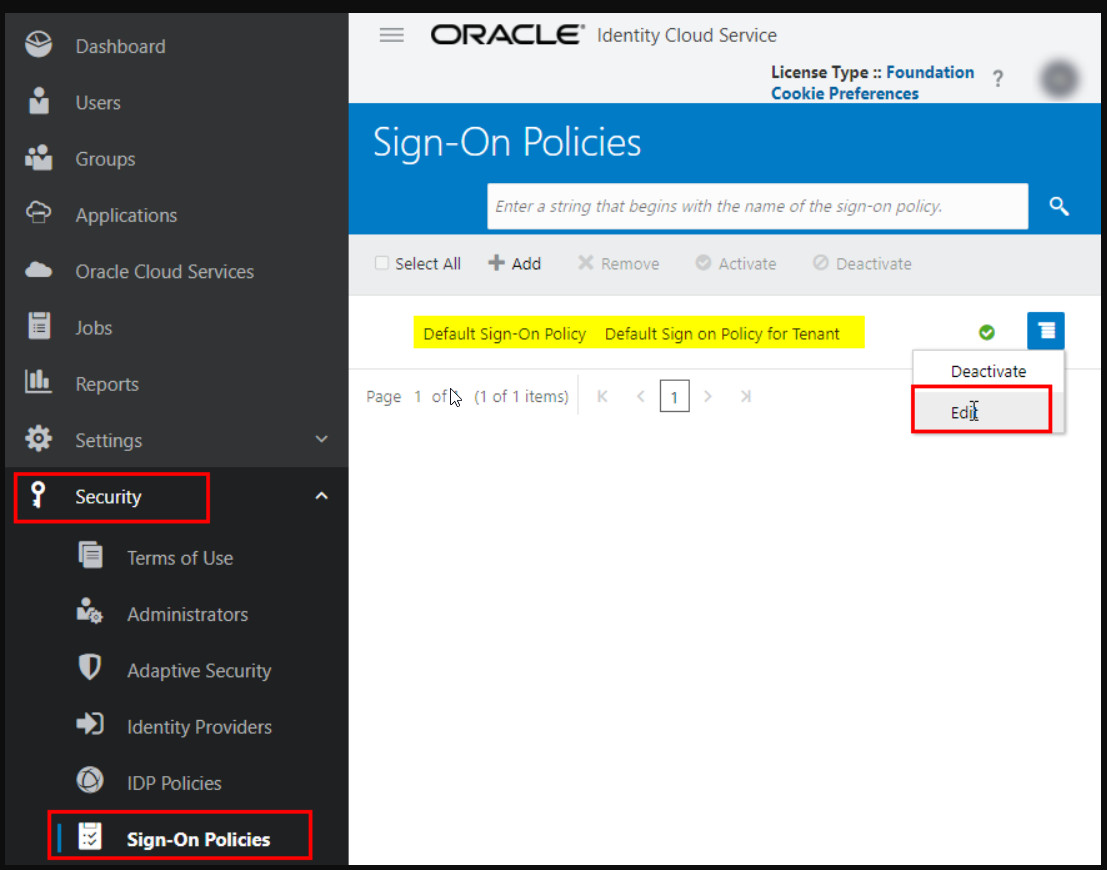Click the green active status check icon
Viewport: 1107px width, 870px height.
986,332
